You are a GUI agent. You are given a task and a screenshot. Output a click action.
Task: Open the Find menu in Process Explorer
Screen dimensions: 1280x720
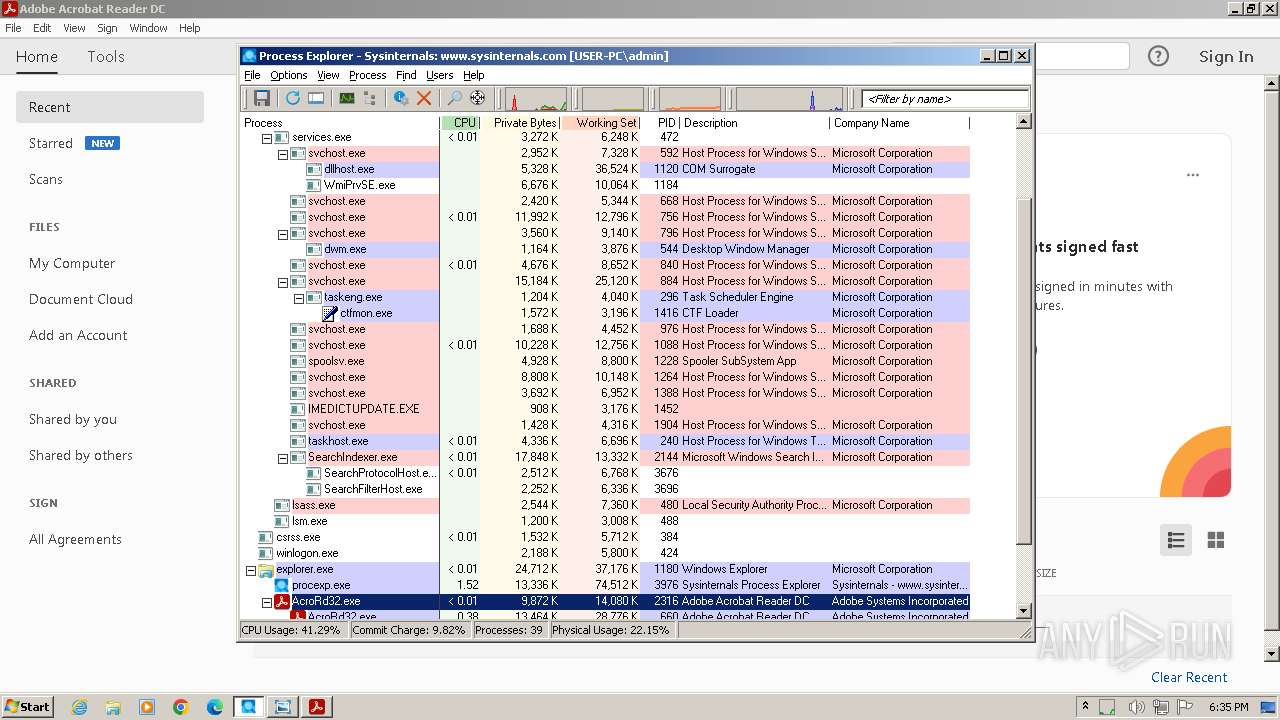pyautogui.click(x=406, y=75)
